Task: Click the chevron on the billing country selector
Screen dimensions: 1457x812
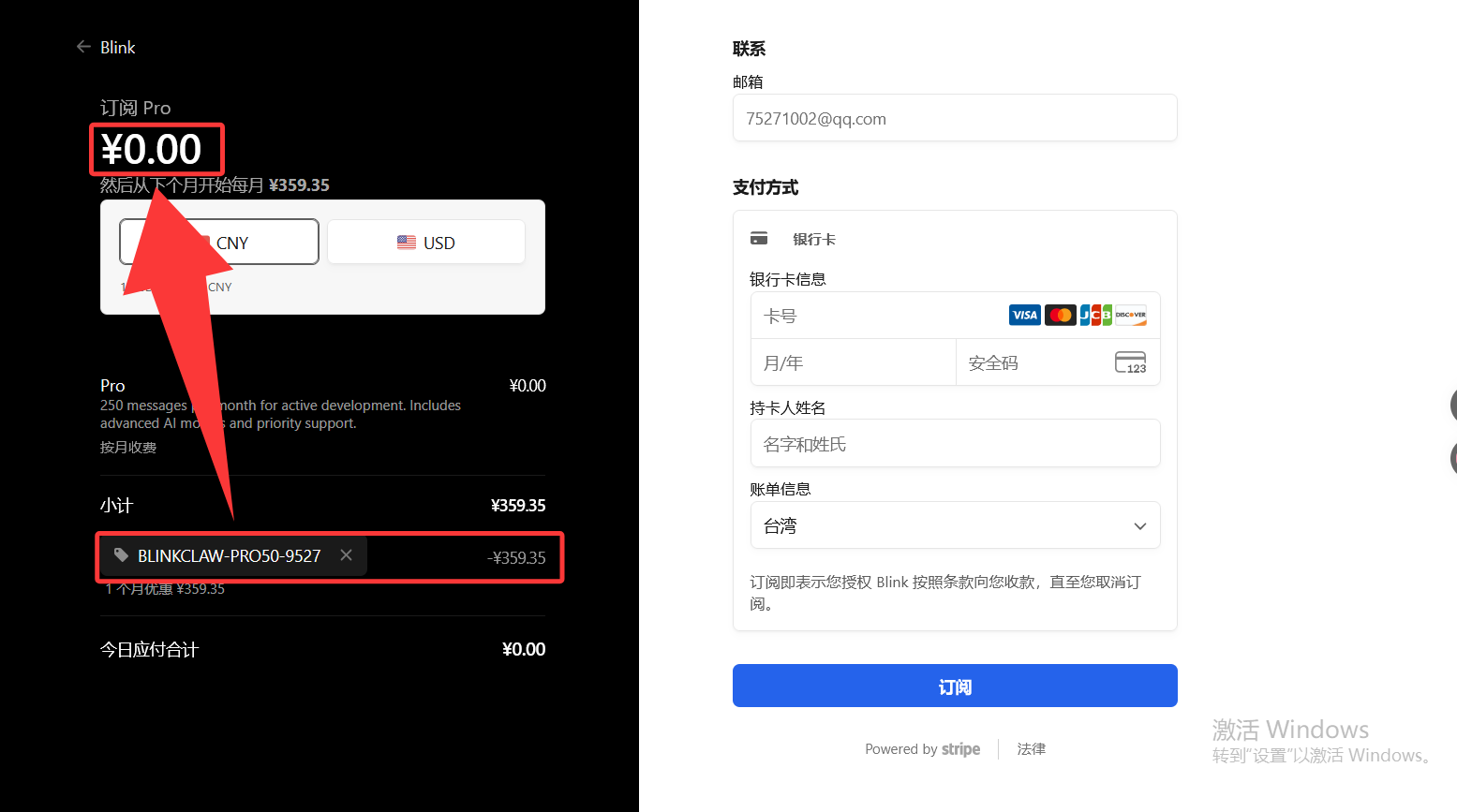Action: 1139,525
